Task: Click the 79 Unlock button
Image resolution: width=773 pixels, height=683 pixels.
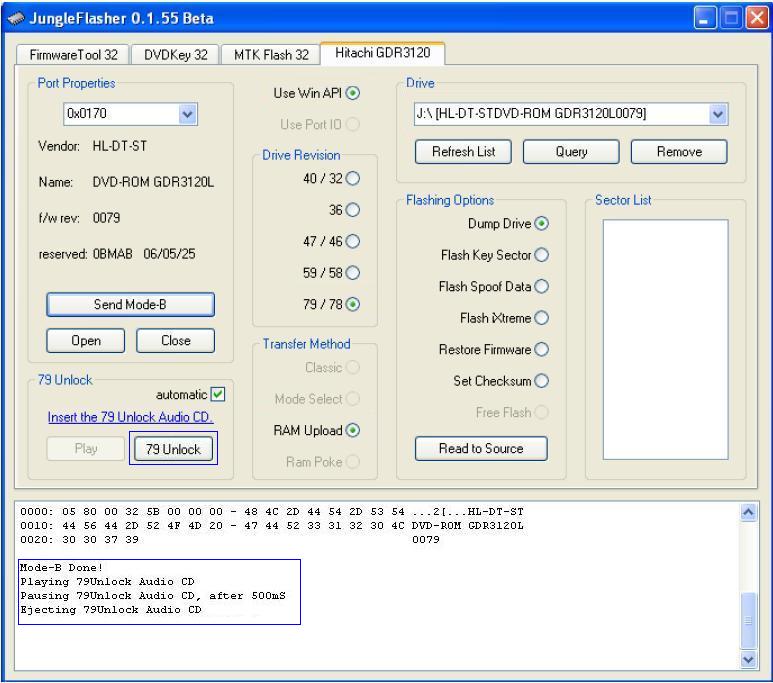Action: [x=172, y=449]
